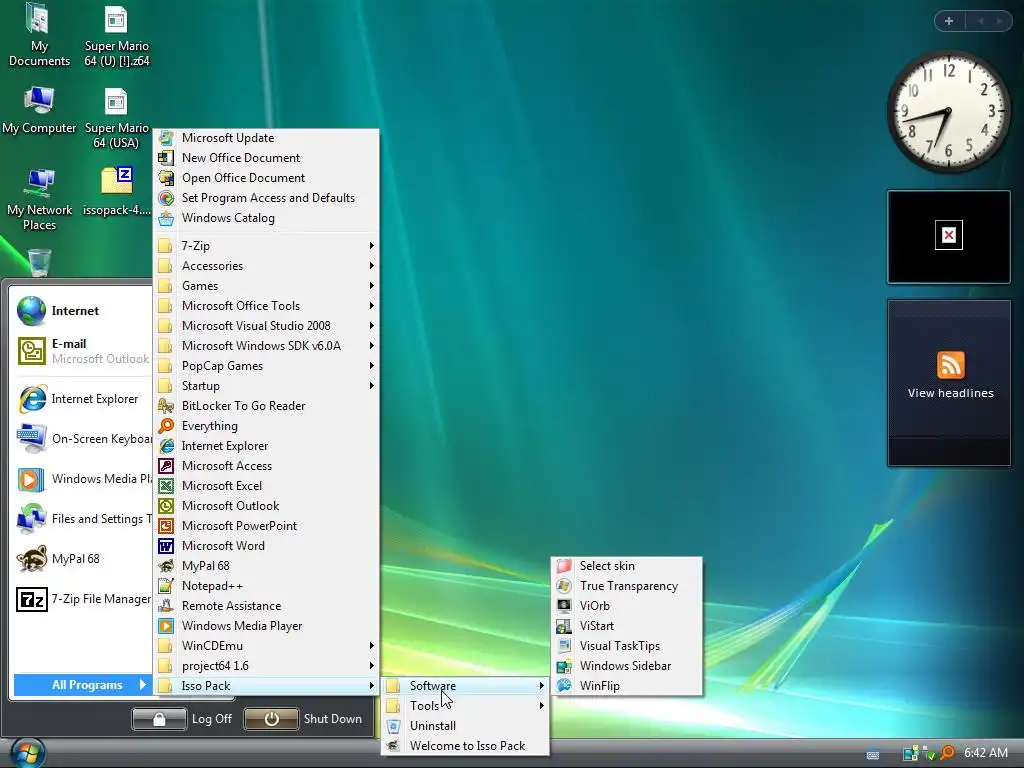
Task: Open the Tools submenu in Isso Pack
Action: (465, 705)
